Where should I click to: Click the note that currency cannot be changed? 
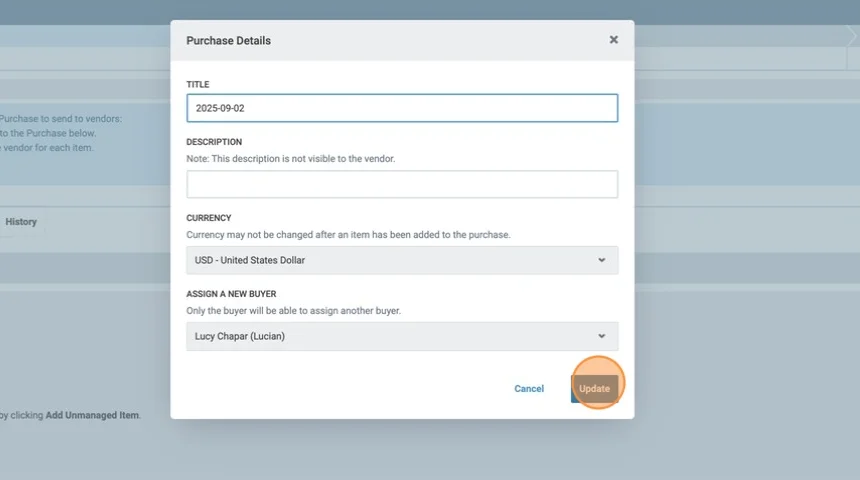pyautogui.click(x=348, y=235)
